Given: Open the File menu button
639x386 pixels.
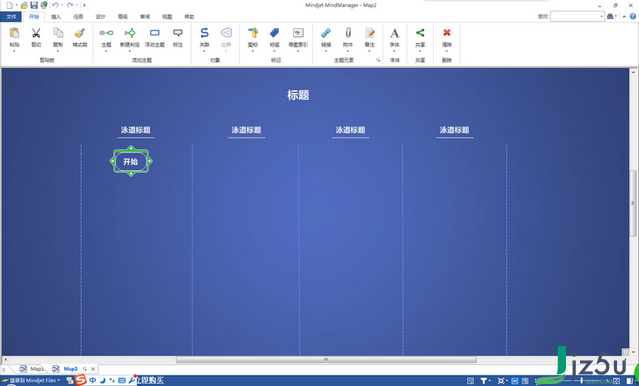Looking at the screenshot, I should [x=11, y=17].
